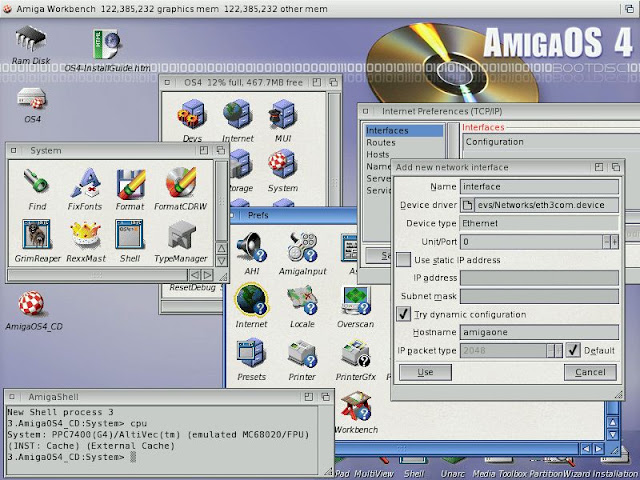
Task: Click System window horizontal scrollbar
Action: pyautogui.click(x=97, y=275)
